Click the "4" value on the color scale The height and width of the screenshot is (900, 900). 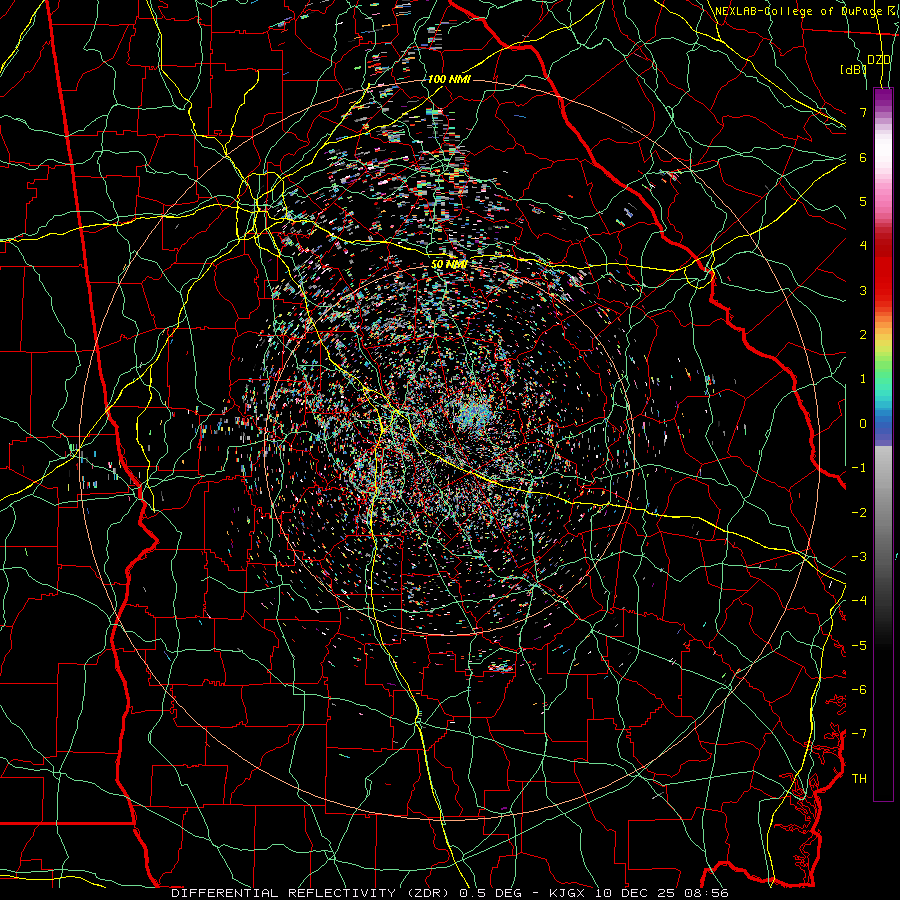pos(863,246)
